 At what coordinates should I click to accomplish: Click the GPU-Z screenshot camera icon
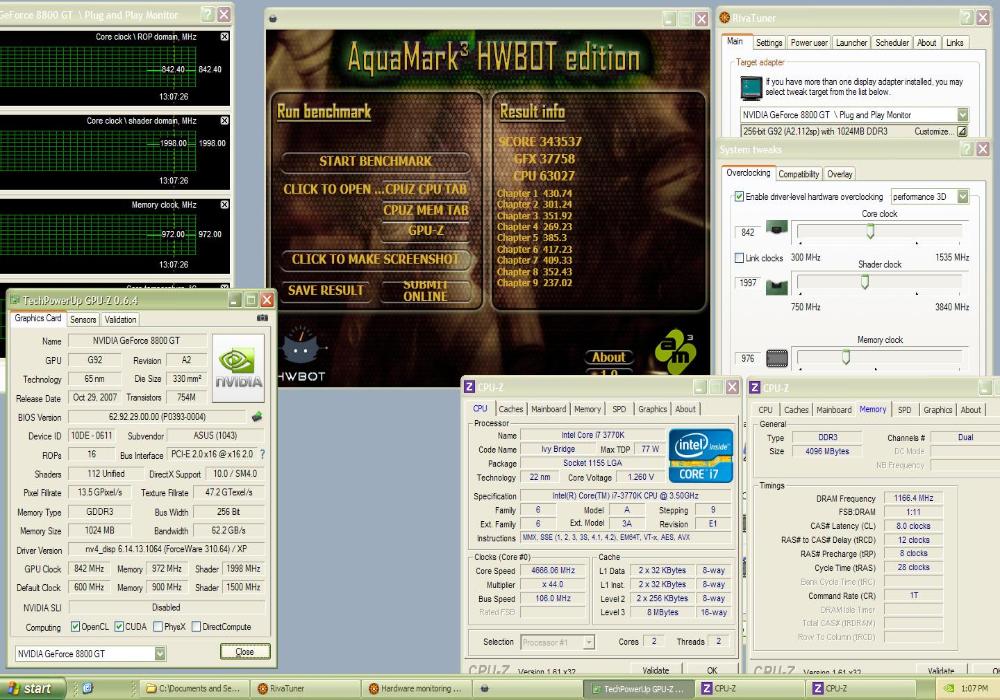pyautogui.click(x=262, y=317)
